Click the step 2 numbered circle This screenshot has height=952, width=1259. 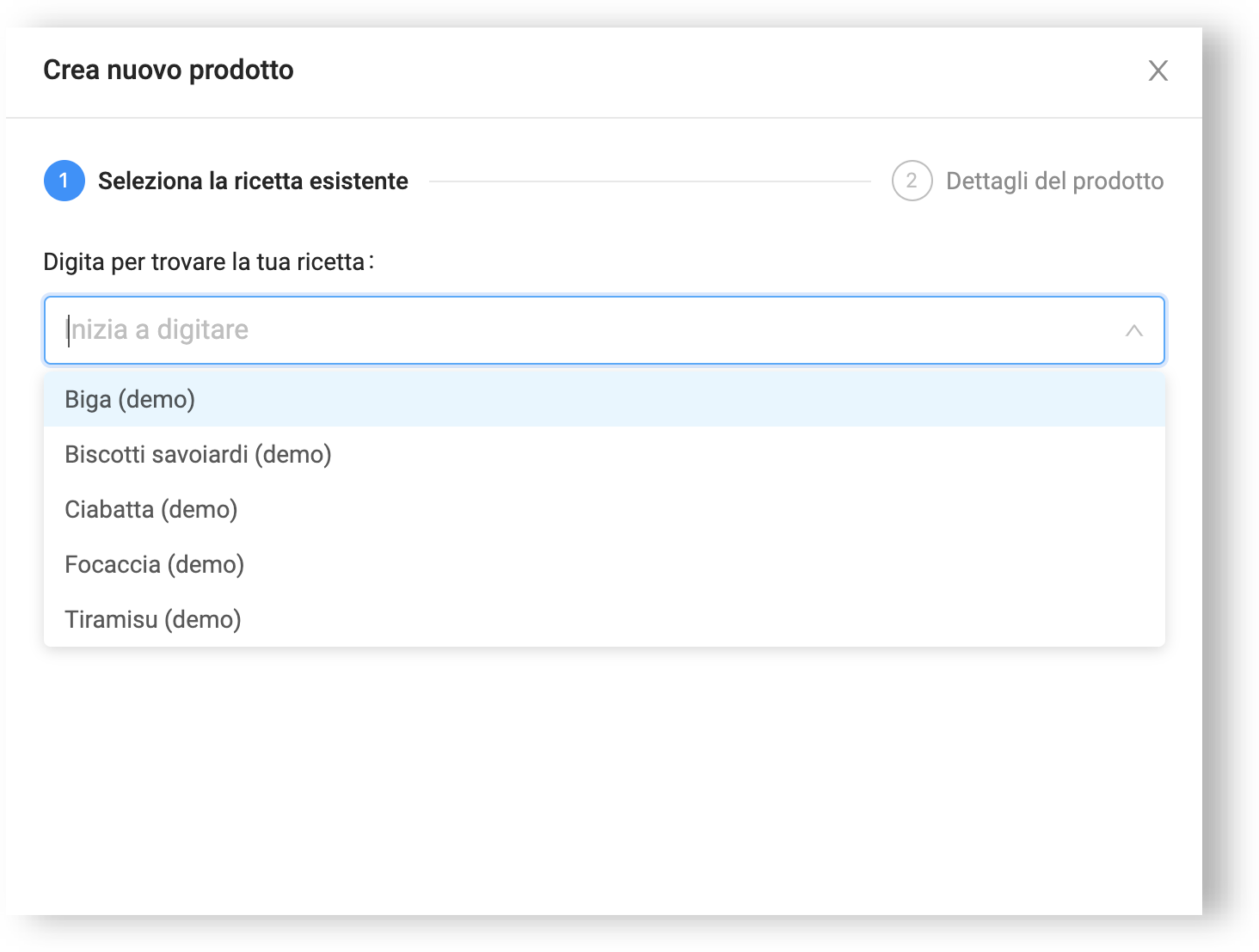point(912,181)
